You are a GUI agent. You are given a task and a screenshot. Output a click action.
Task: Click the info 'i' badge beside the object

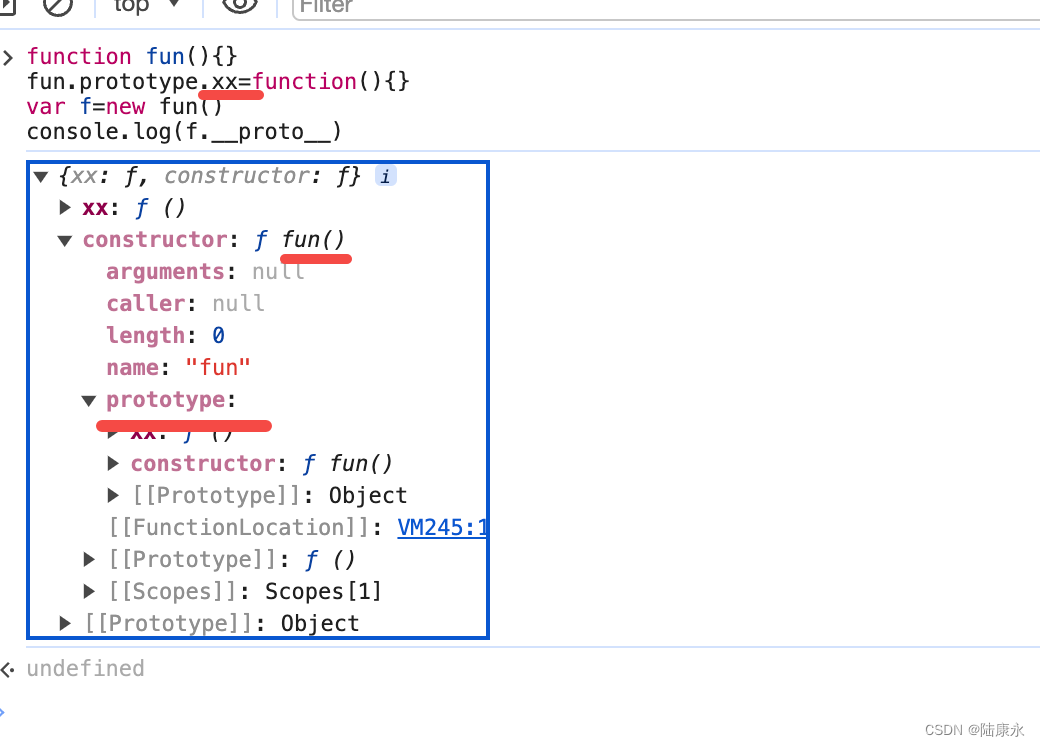click(385, 176)
